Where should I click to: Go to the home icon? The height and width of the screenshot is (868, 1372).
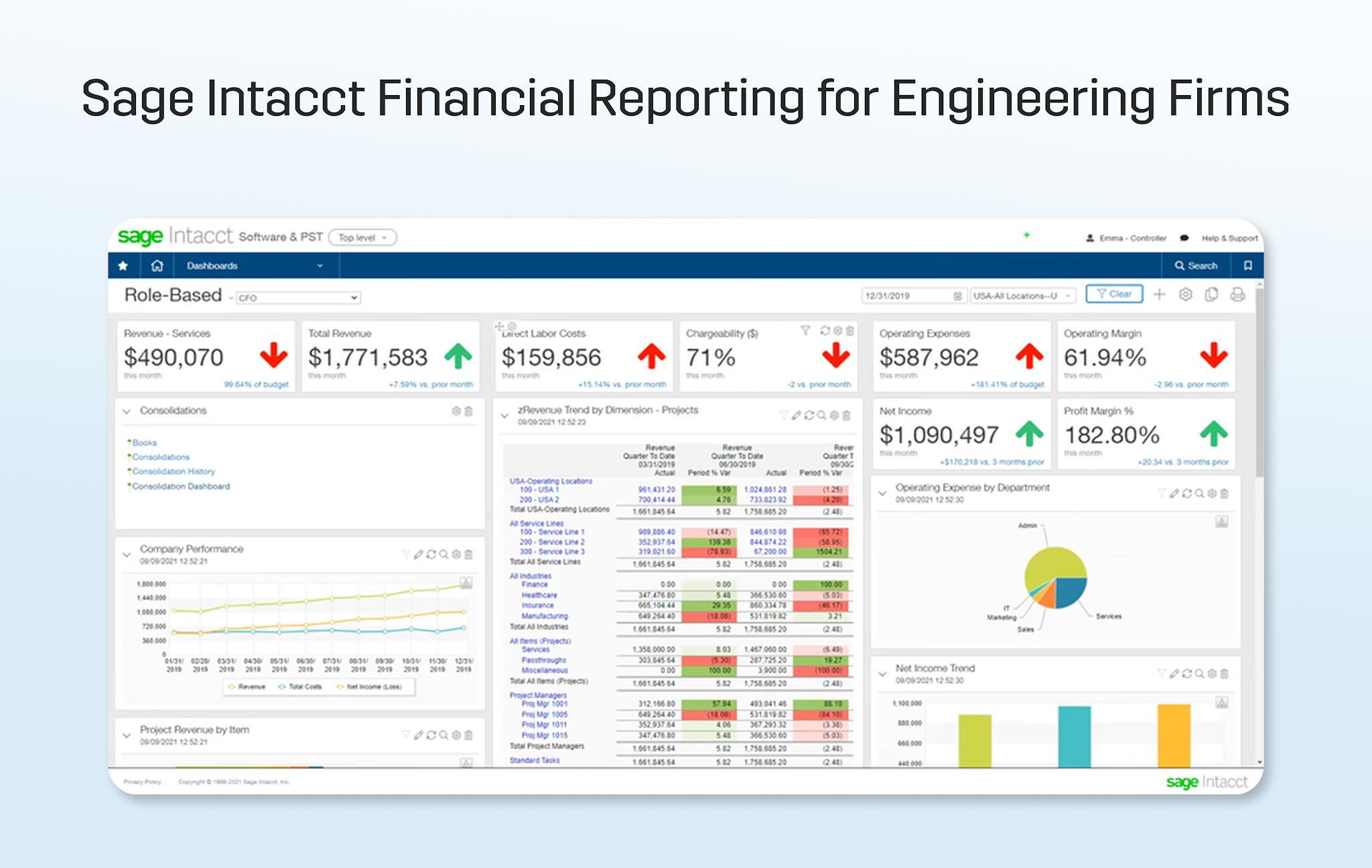pos(157,266)
